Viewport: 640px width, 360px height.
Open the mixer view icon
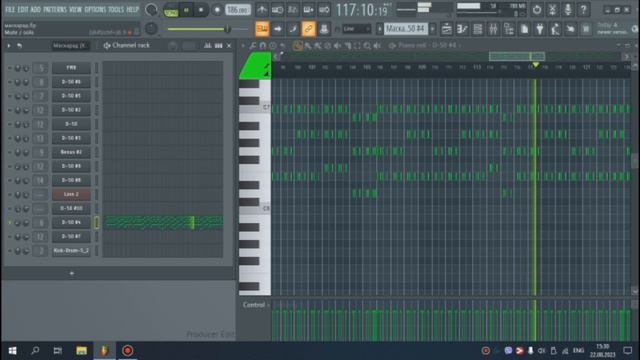click(x=493, y=29)
